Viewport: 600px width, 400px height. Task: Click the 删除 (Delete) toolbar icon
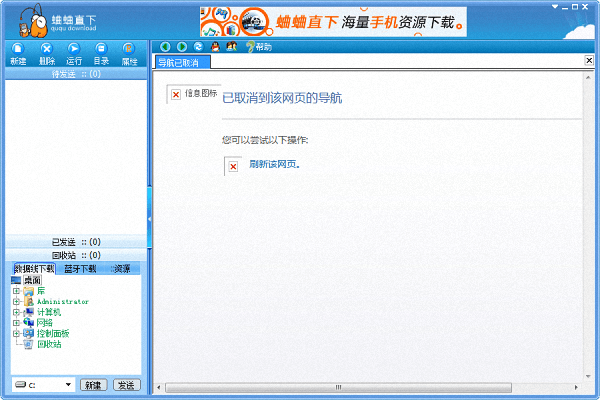(47, 54)
